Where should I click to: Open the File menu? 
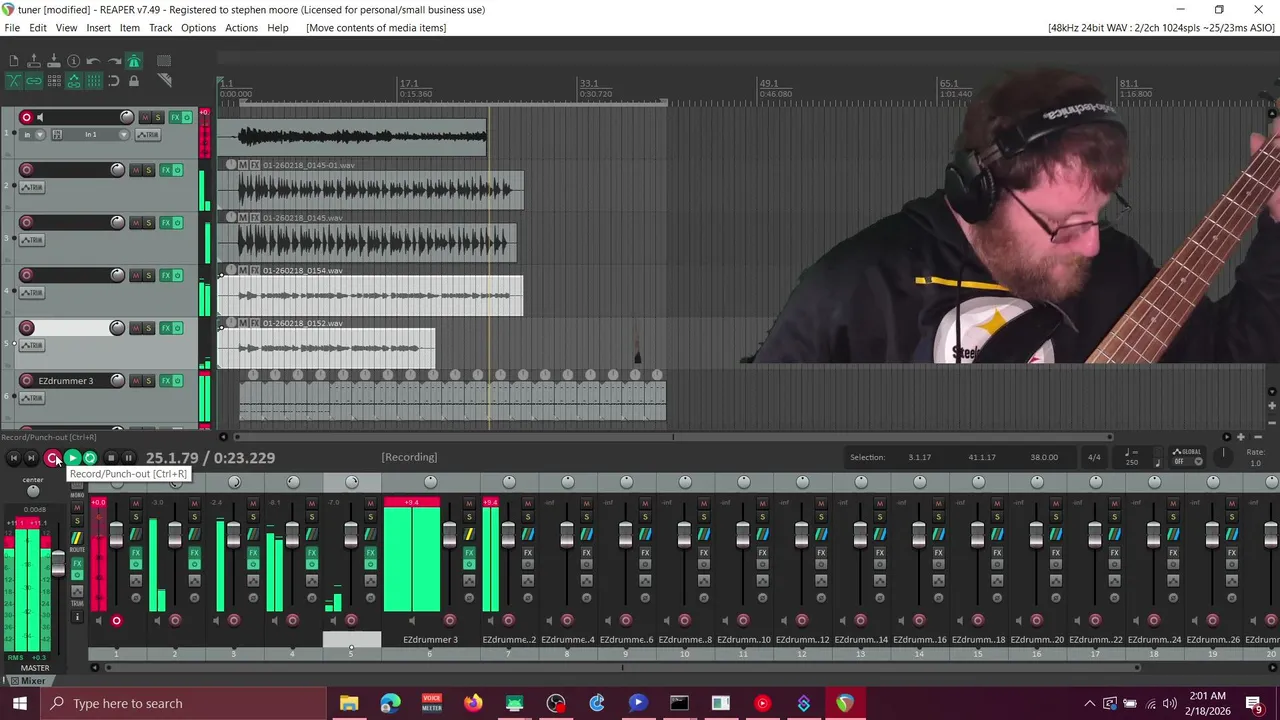12,28
